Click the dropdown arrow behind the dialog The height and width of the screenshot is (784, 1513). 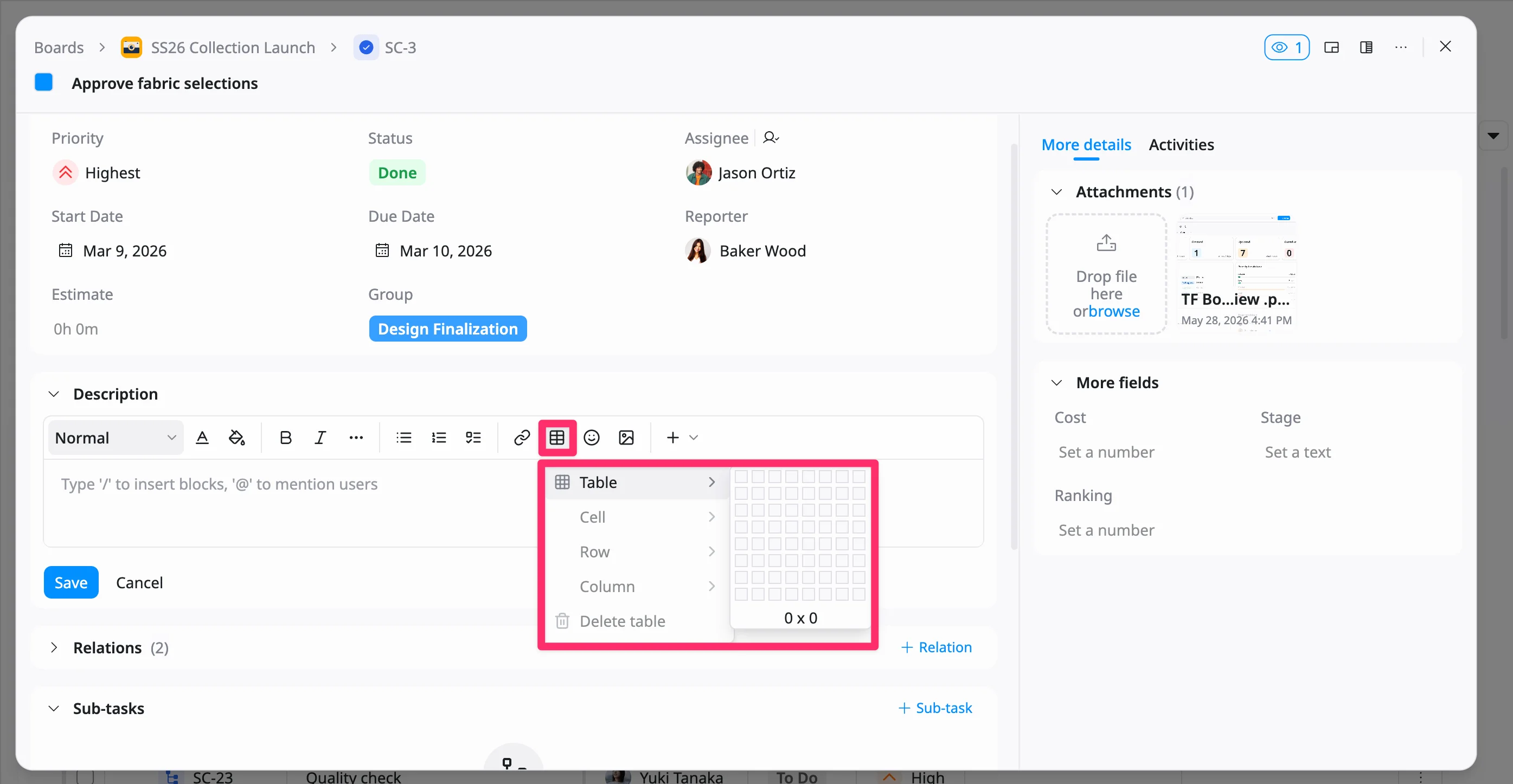[x=1493, y=136]
